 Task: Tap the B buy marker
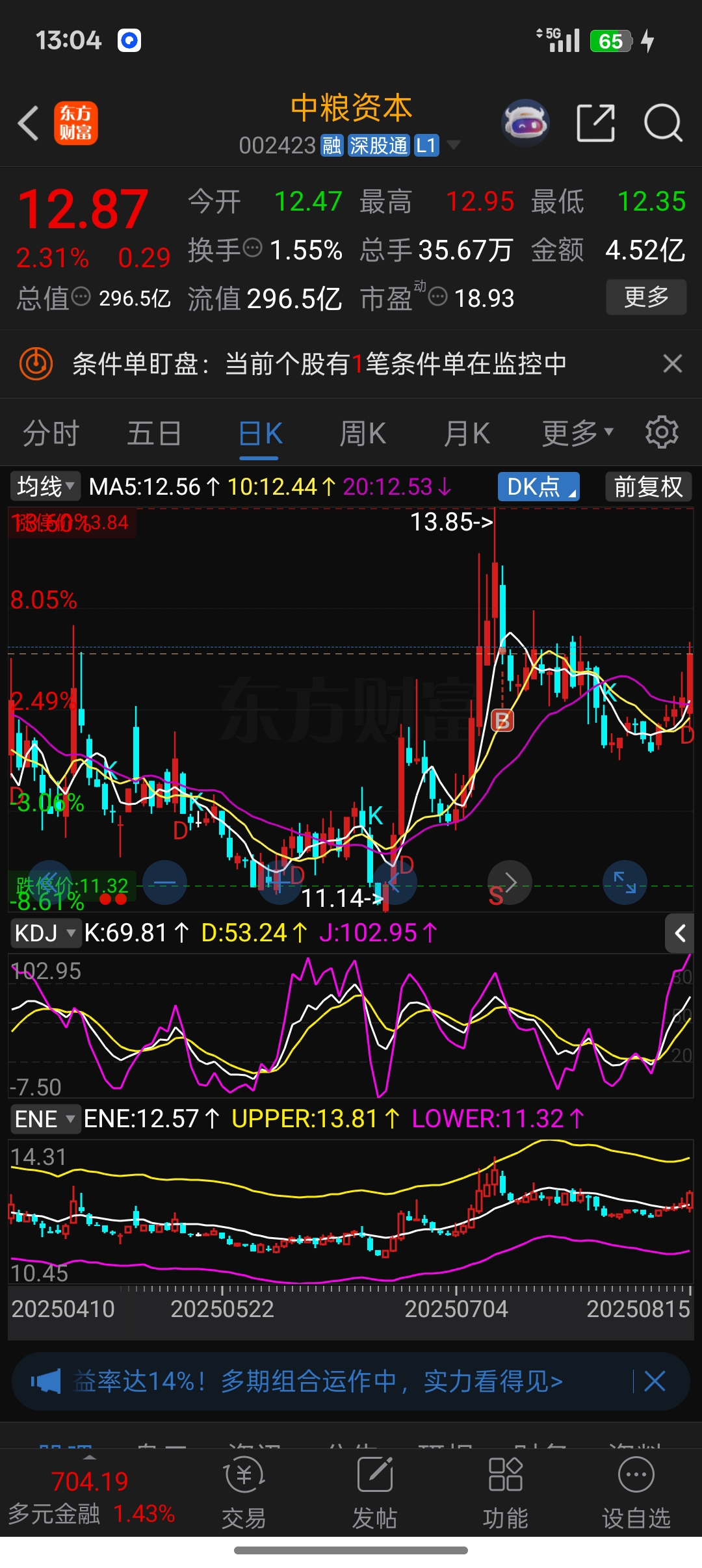pos(502,720)
